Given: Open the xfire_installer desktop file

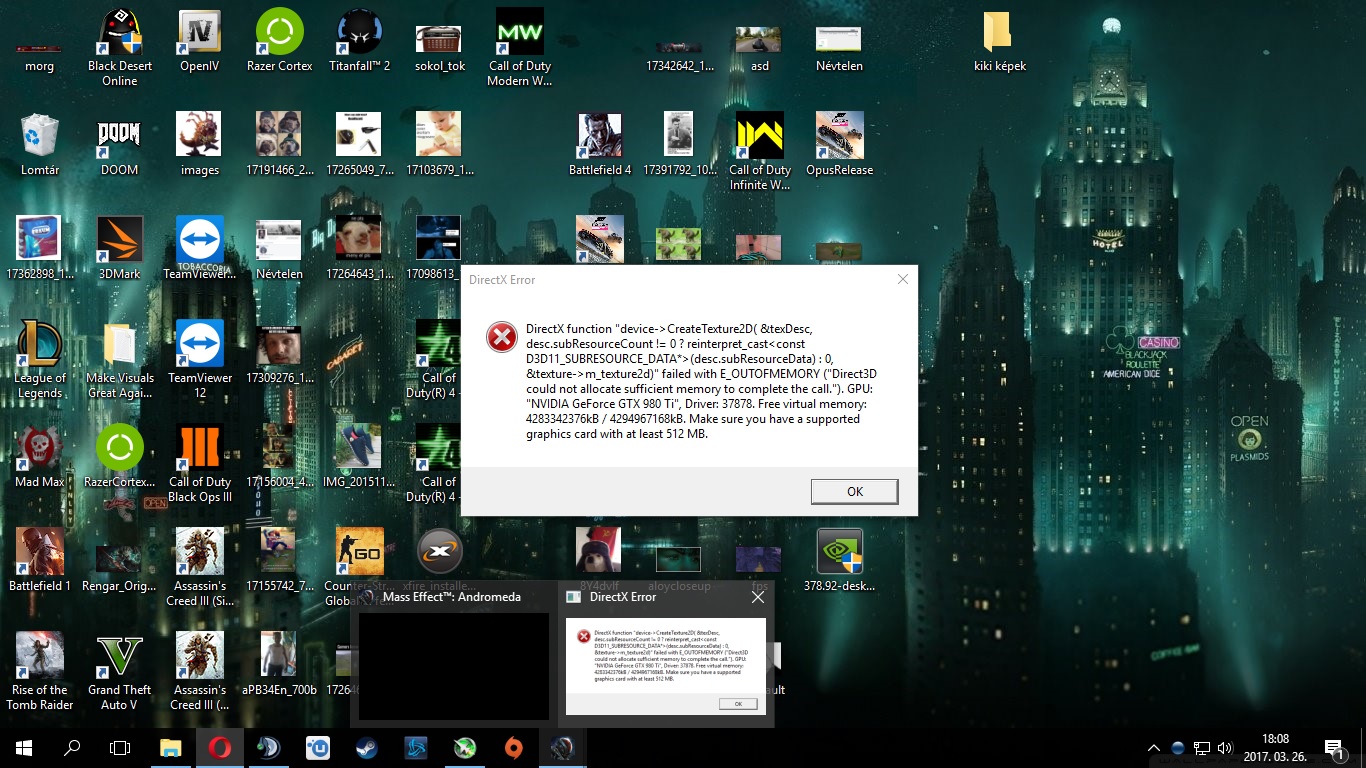Looking at the screenshot, I should coord(440,562).
